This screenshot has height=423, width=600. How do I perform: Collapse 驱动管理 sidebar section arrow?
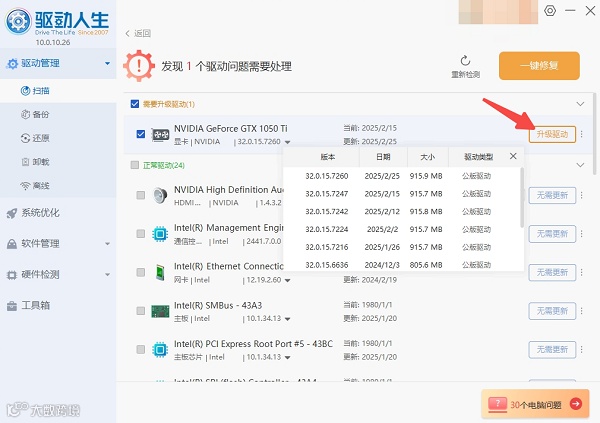click(x=108, y=63)
